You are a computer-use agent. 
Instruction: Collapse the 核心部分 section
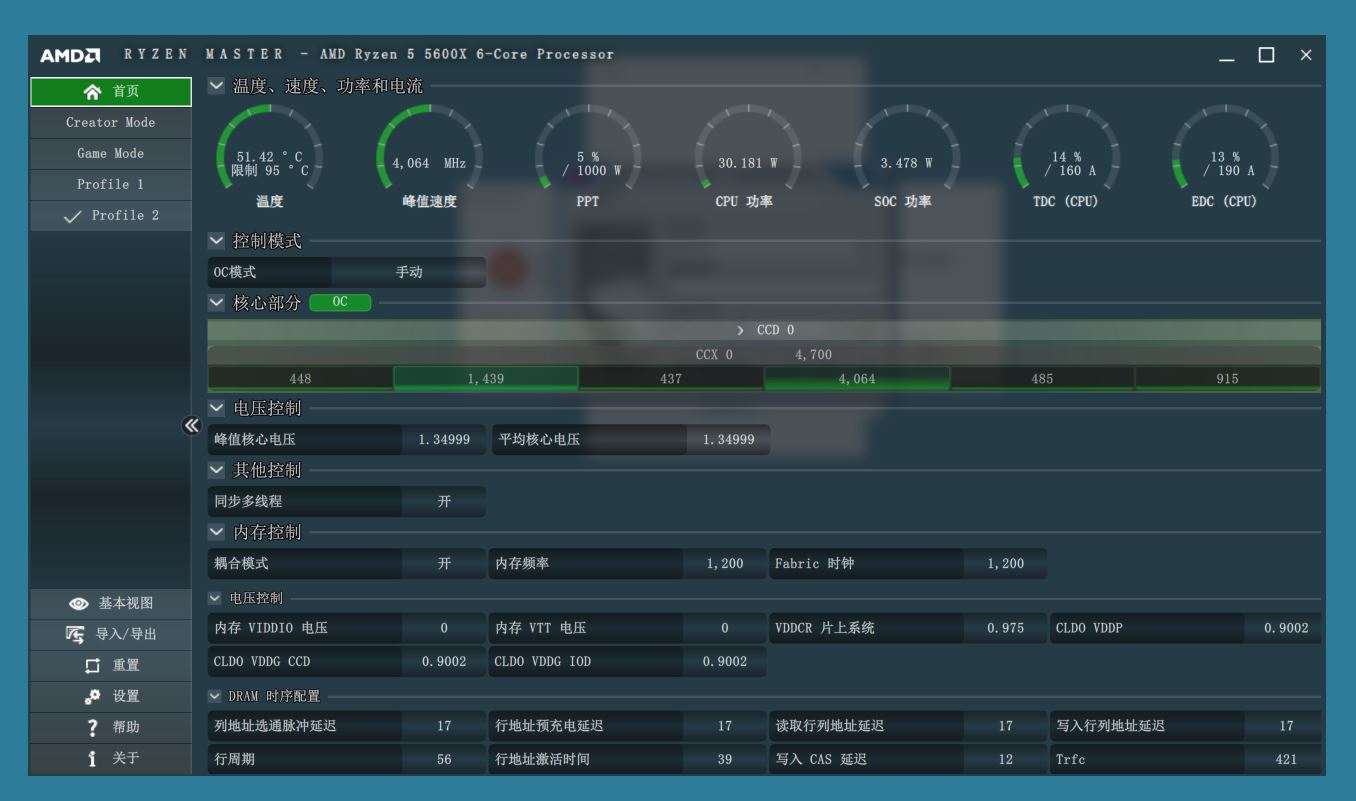click(217, 303)
